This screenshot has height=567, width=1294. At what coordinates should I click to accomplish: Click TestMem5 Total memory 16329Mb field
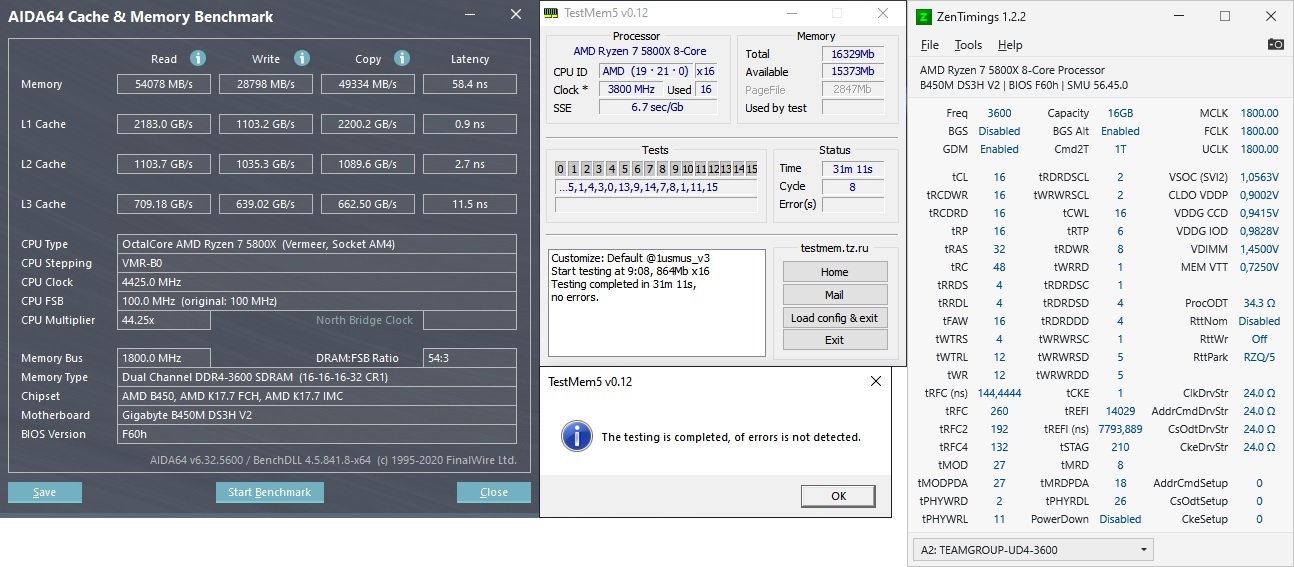853,53
